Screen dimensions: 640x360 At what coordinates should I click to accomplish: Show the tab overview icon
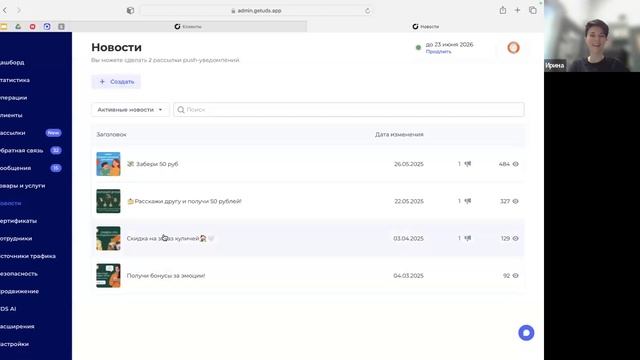[x=533, y=10]
